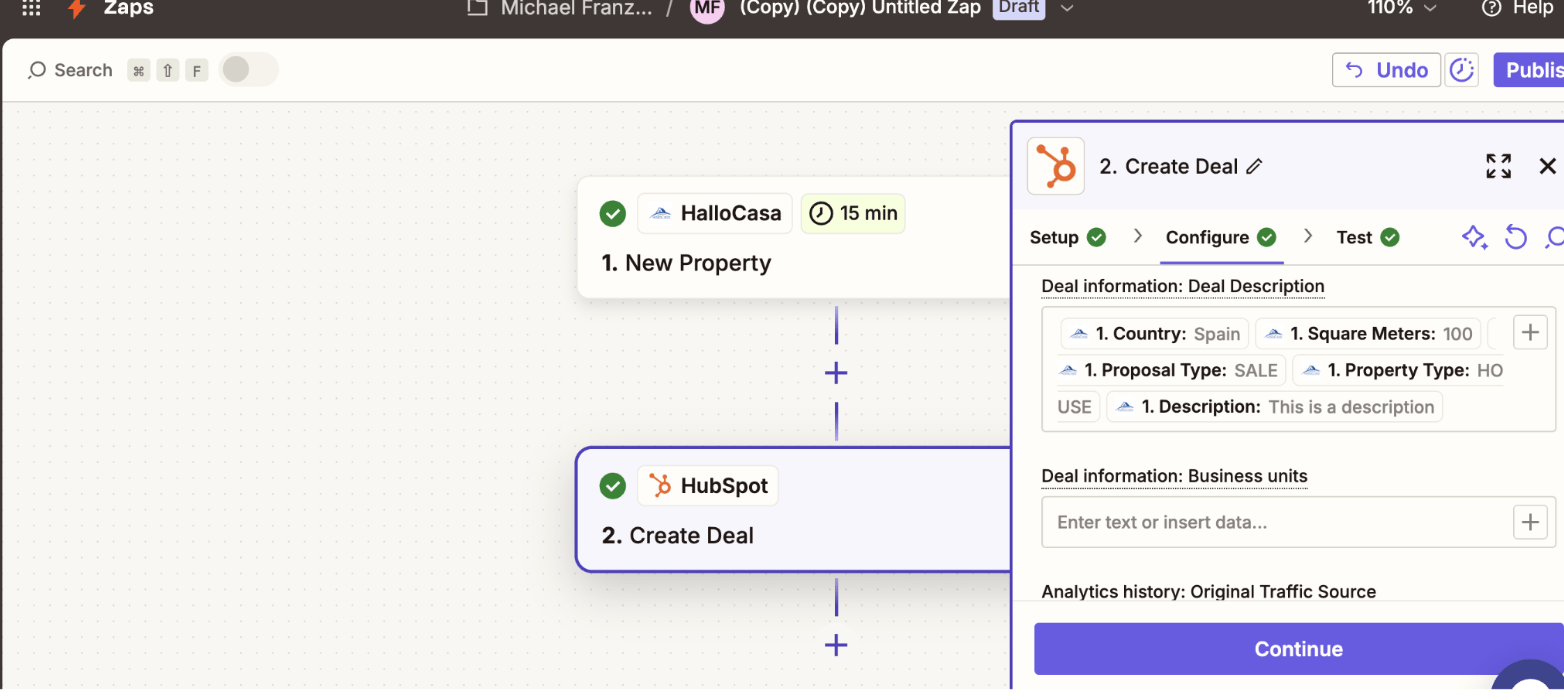Click the green check on HubSpot step
Screen dimensions: 1564x700
pyautogui.click(x=612, y=486)
